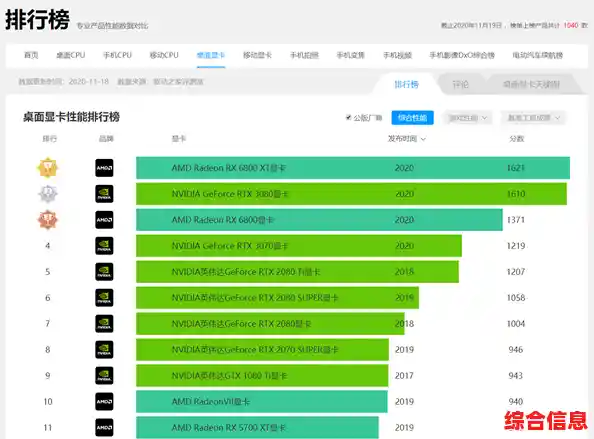Click score 1207 of RTX 2080 Ti
The width and height of the screenshot is (594, 439).
coord(516,272)
